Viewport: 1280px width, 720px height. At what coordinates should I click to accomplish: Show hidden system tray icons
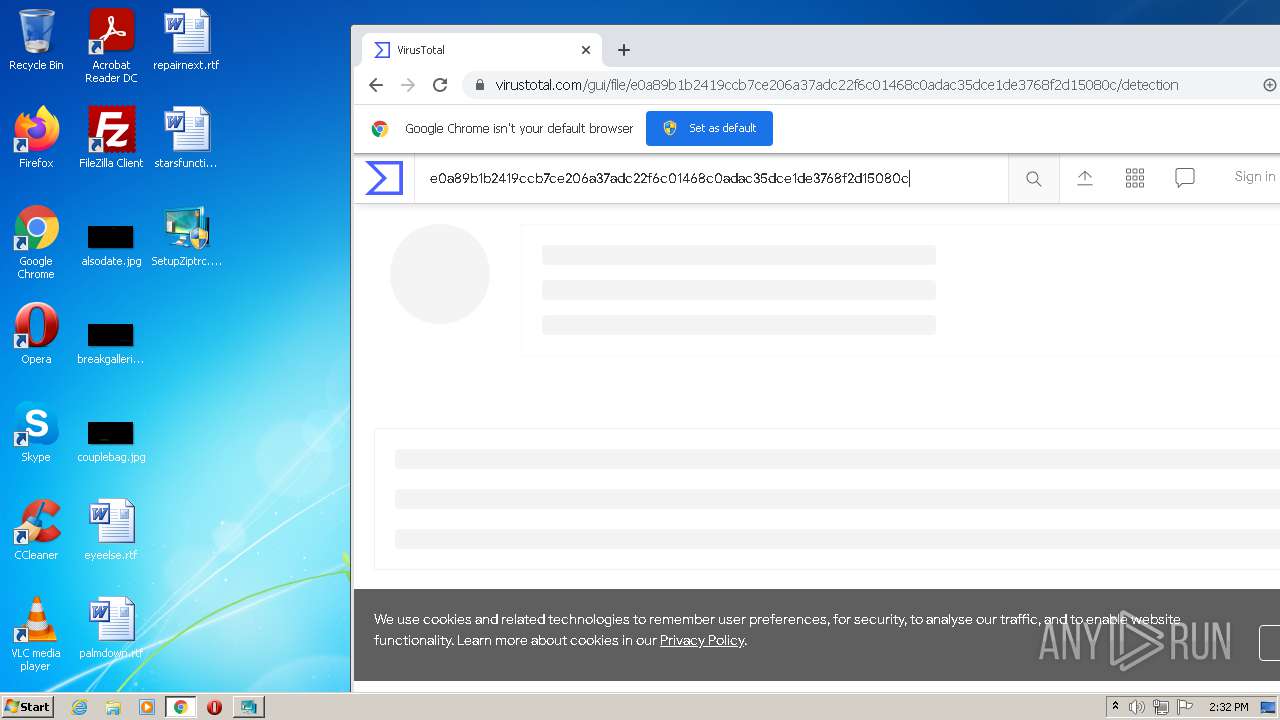(x=1115, y=707)
